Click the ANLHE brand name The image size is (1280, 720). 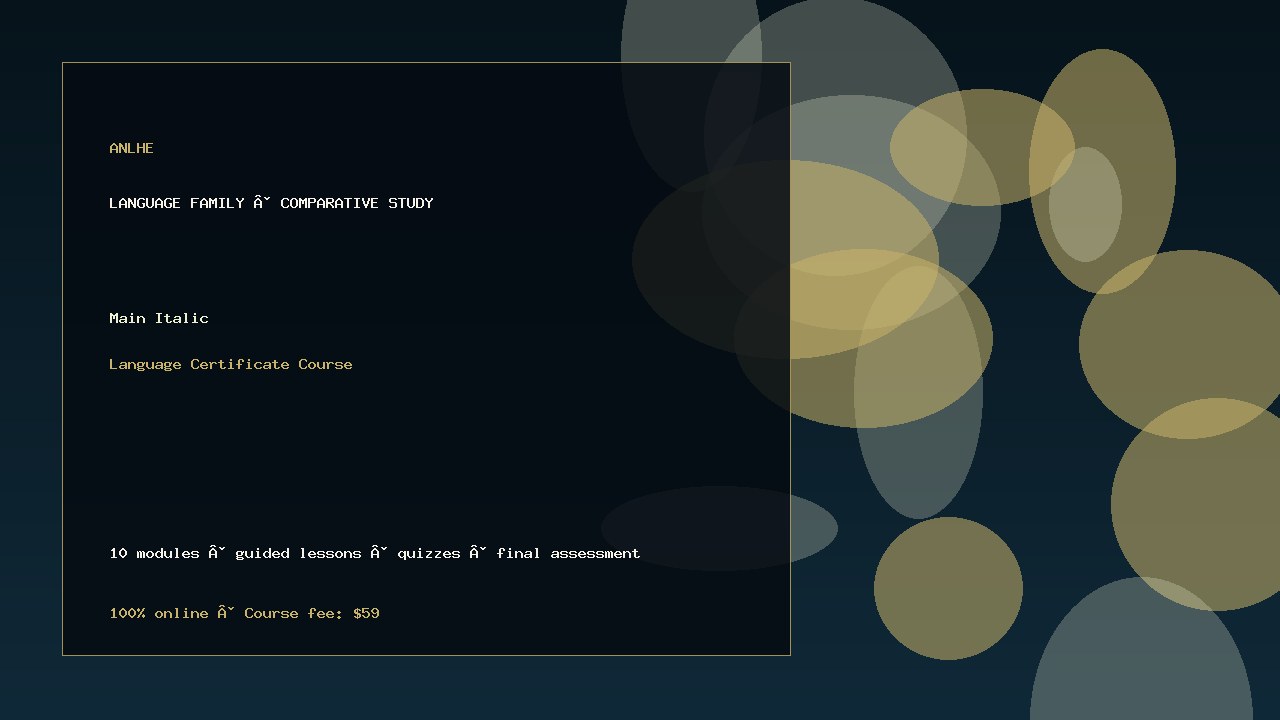point(131,148)
